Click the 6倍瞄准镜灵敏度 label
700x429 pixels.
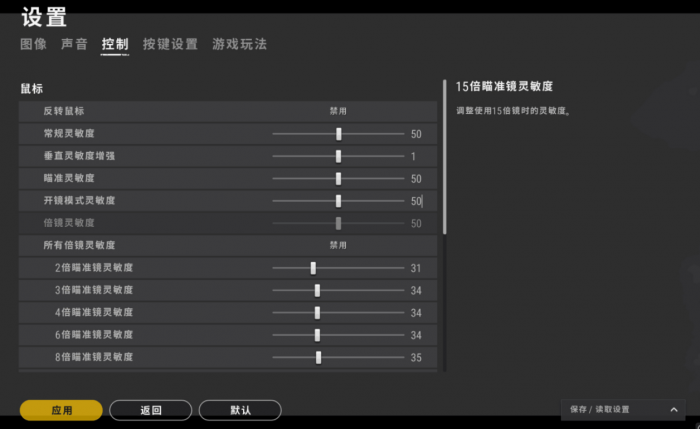[94, 334]
